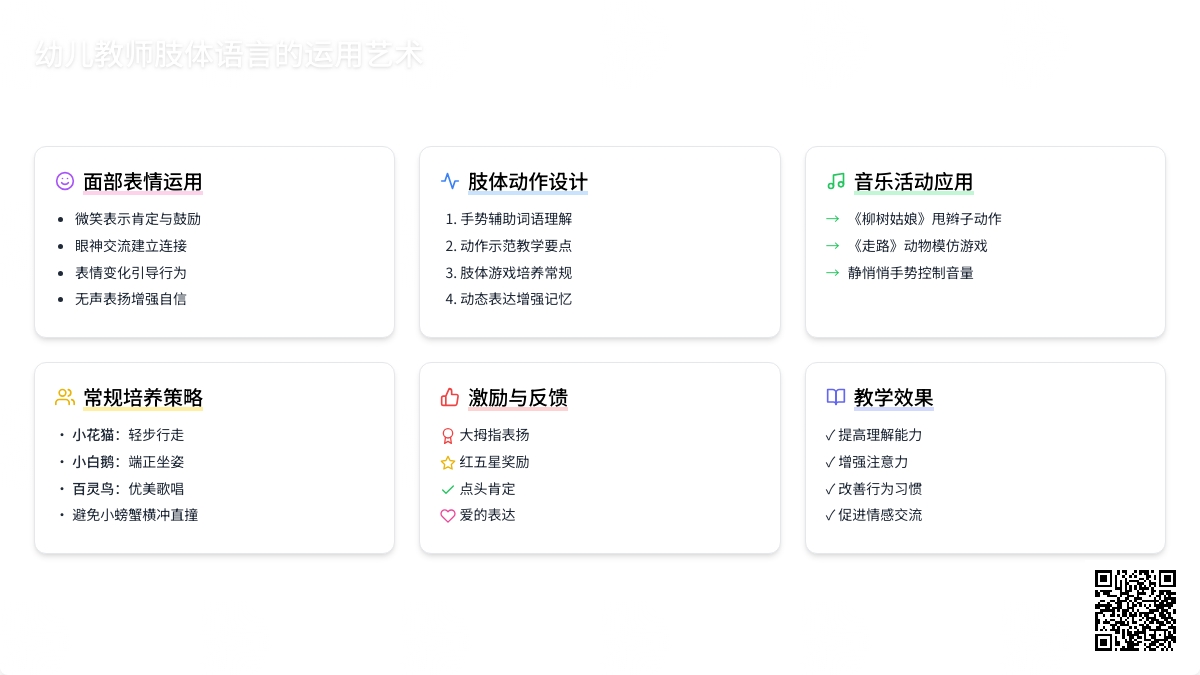Click the star icon beside 红五星奖励

click(448, 463)
